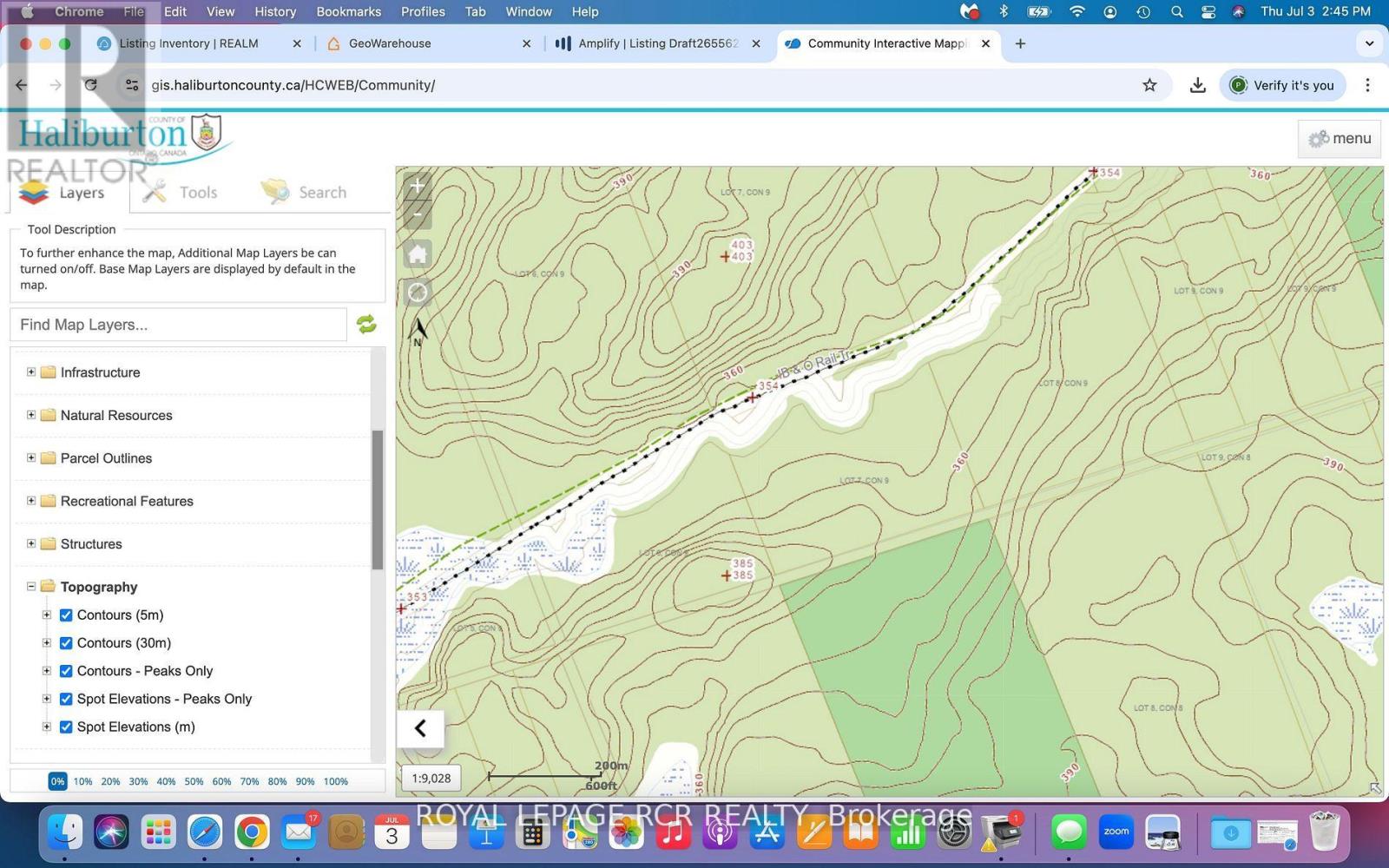Open the menu button top right
The width and height of the screenshot is (1389, 868).
point(1339,138)
